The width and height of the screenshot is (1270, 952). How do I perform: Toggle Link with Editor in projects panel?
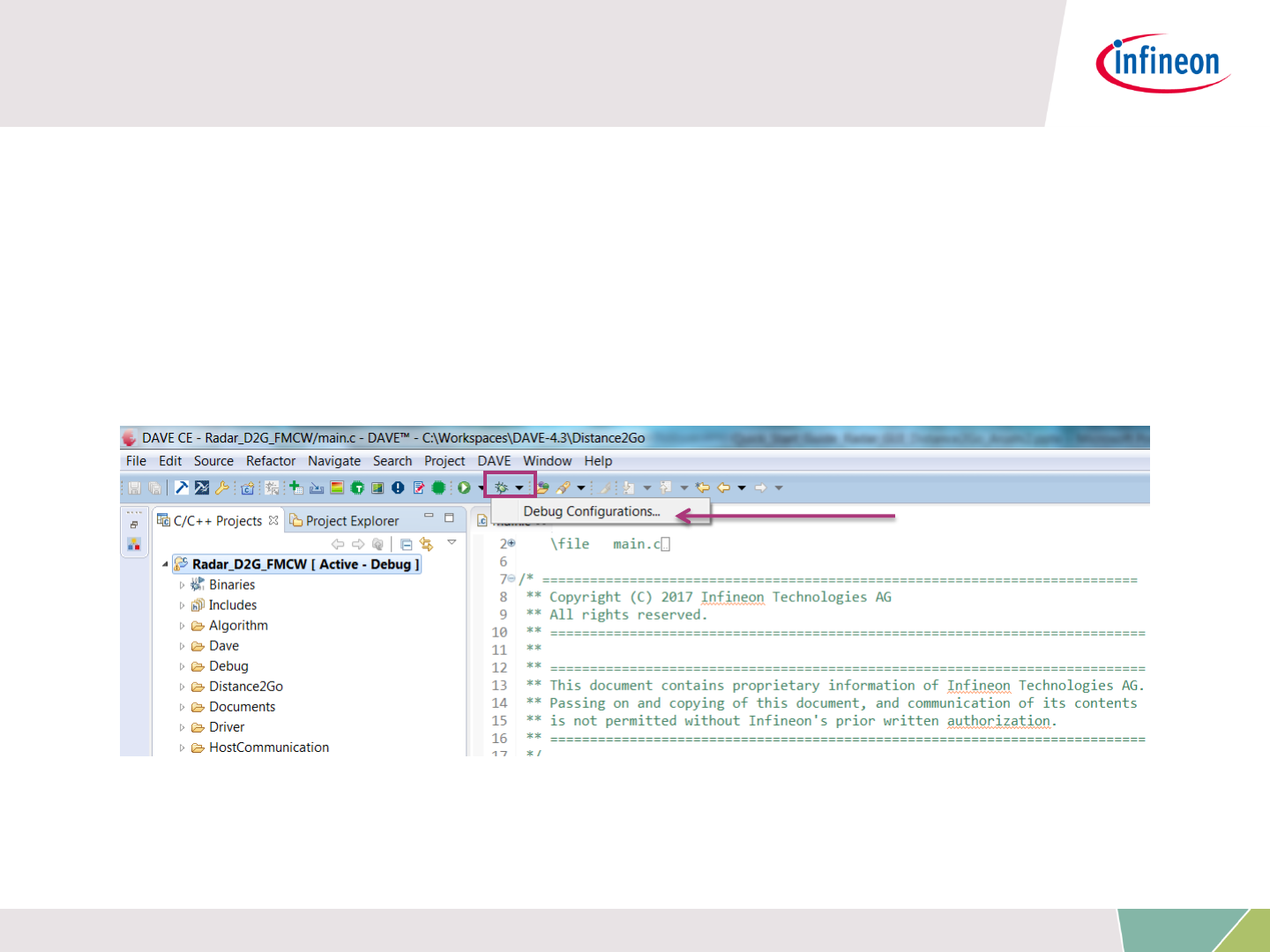coord(427,545)
